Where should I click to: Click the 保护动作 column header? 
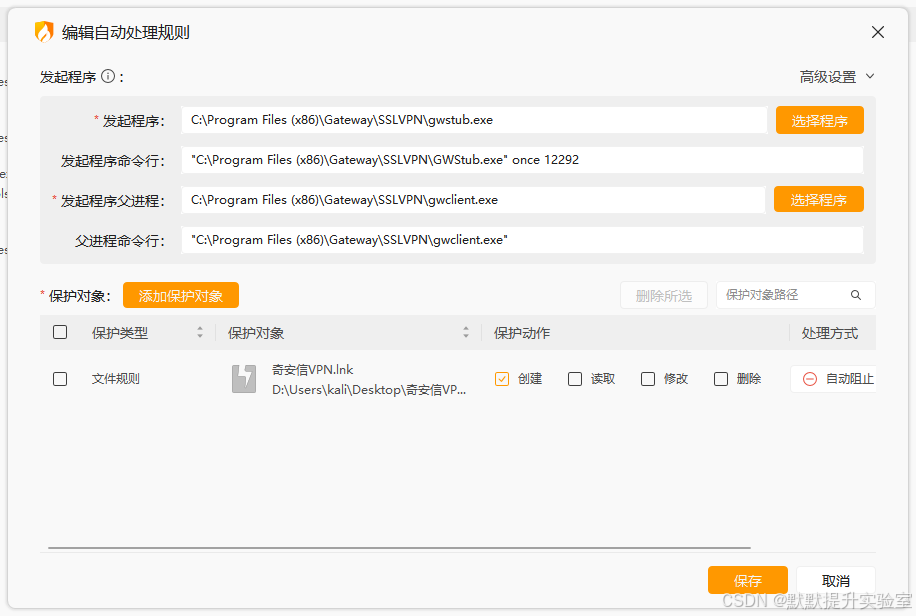[x=522, y=333]
